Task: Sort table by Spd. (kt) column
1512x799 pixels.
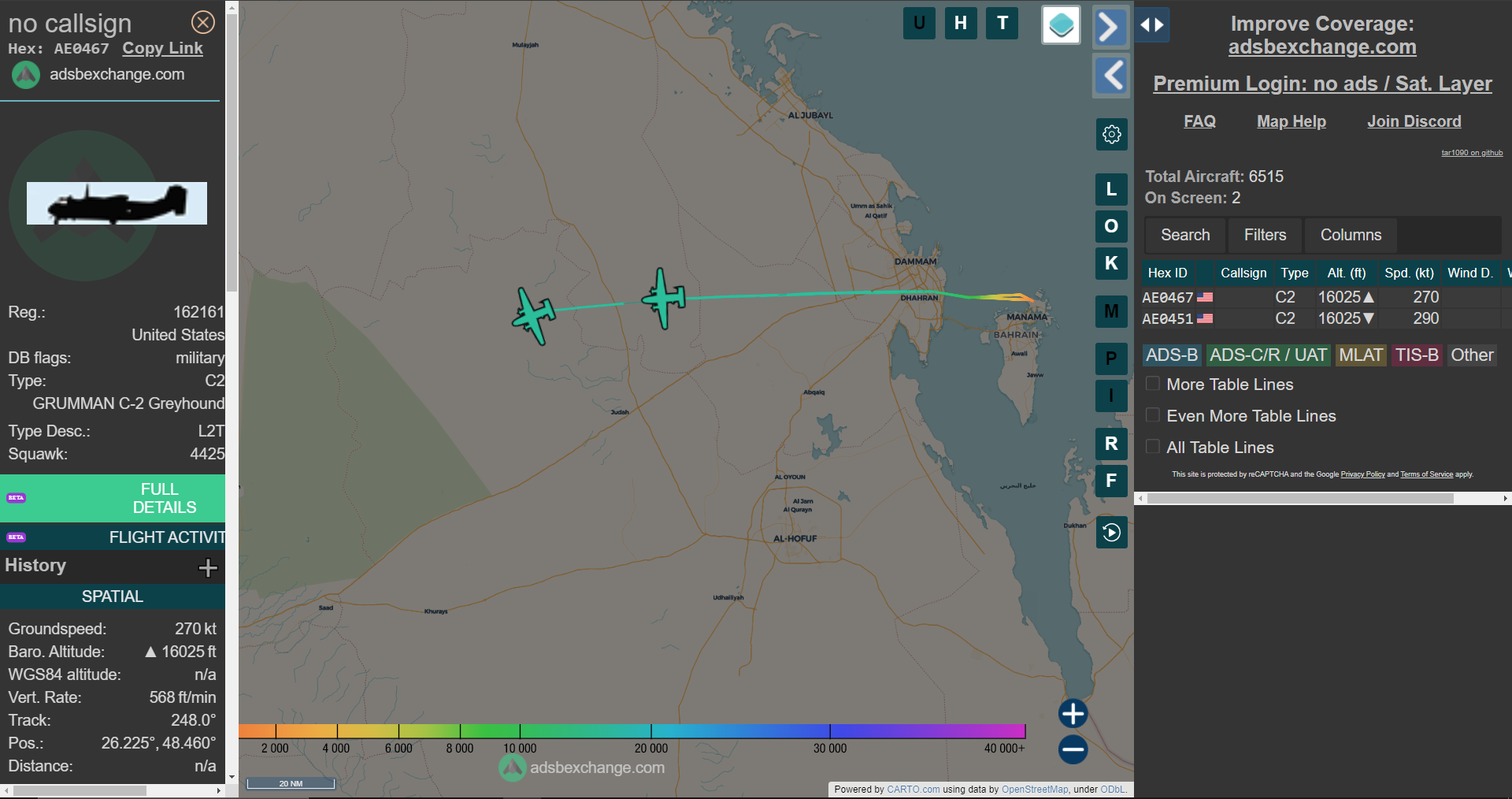Action: pos(1409,273)
